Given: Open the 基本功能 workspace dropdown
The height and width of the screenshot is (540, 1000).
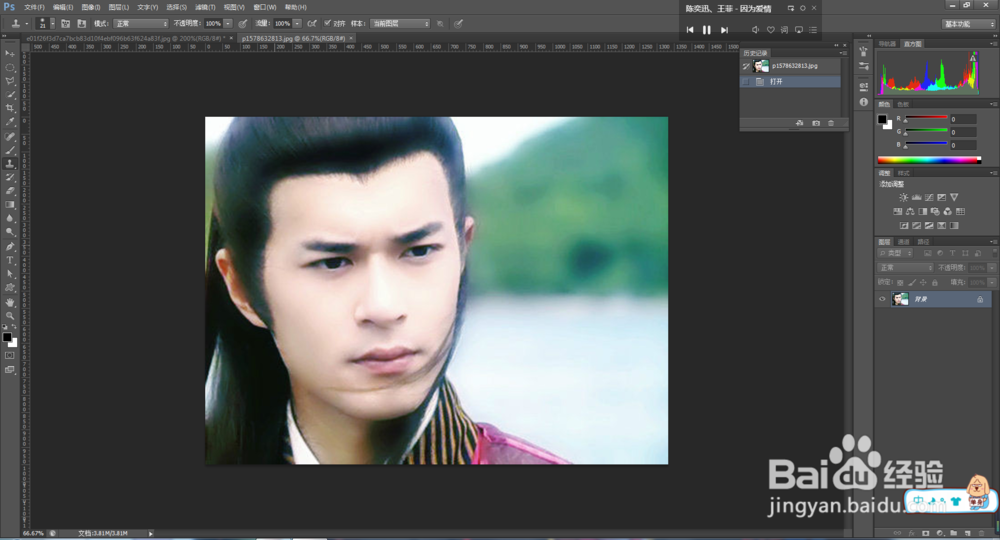Looking at the screenshot, I should [968, 24].
